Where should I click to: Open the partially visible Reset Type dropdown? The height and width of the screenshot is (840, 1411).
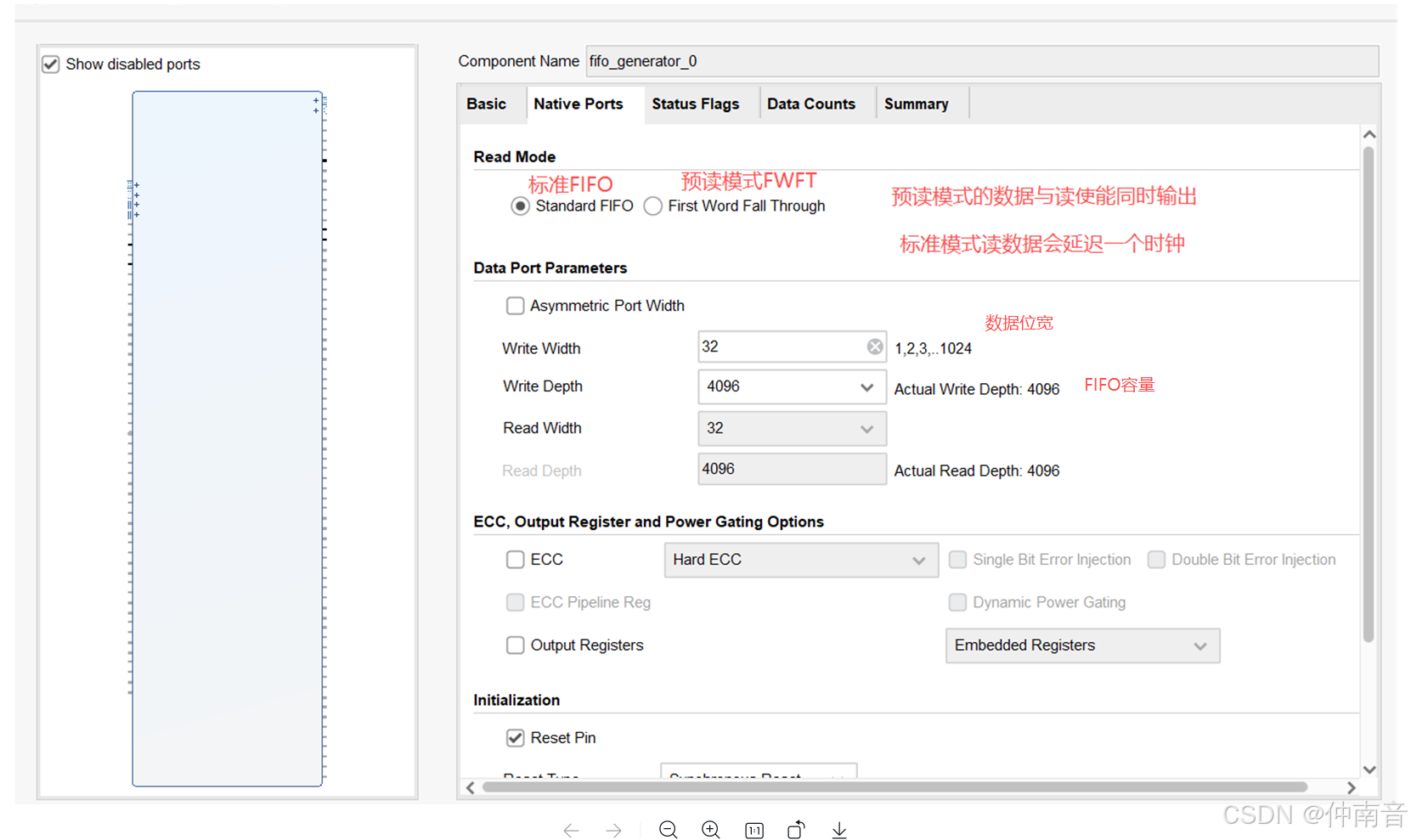(x=759, y=770)
